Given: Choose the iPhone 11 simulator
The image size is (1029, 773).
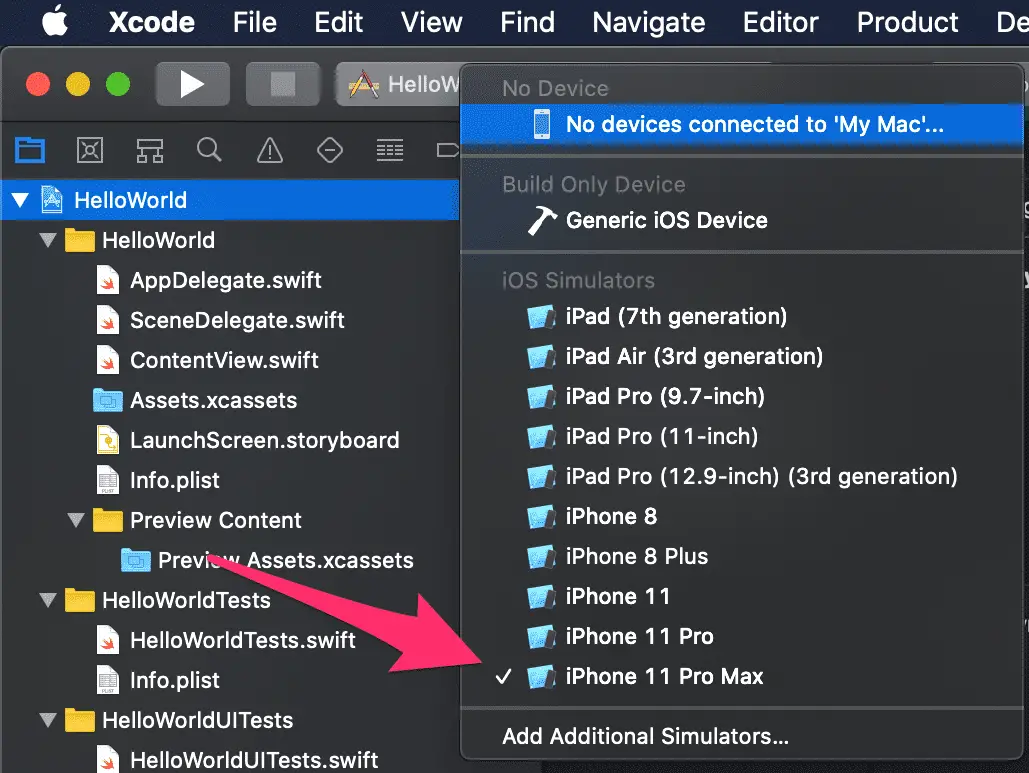Looking at the screenshot, I should point(742,597).
